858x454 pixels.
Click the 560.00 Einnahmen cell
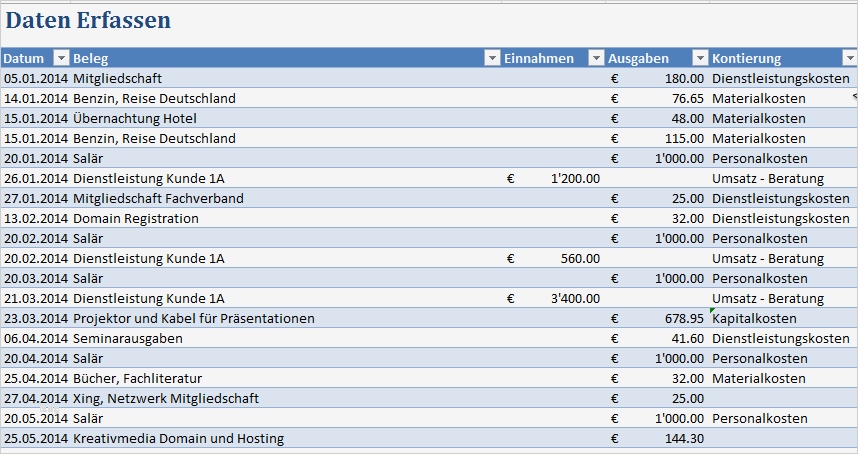(x=580, y=258)
